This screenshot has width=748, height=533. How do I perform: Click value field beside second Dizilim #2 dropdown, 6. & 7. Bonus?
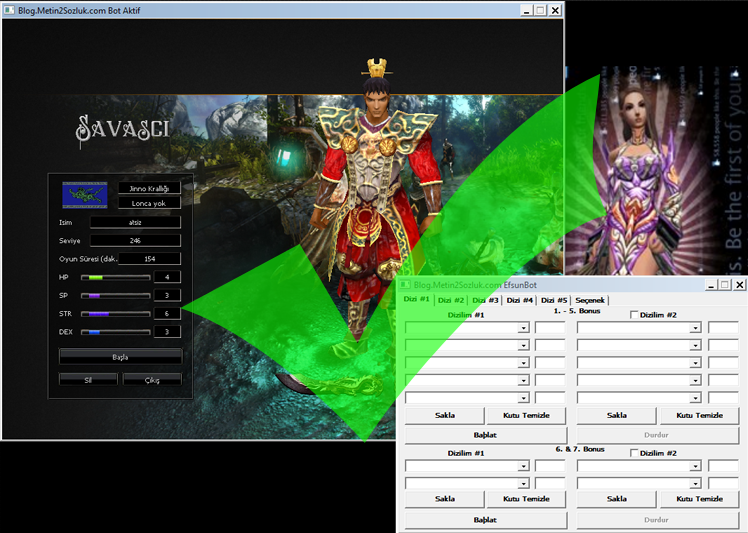723,483
